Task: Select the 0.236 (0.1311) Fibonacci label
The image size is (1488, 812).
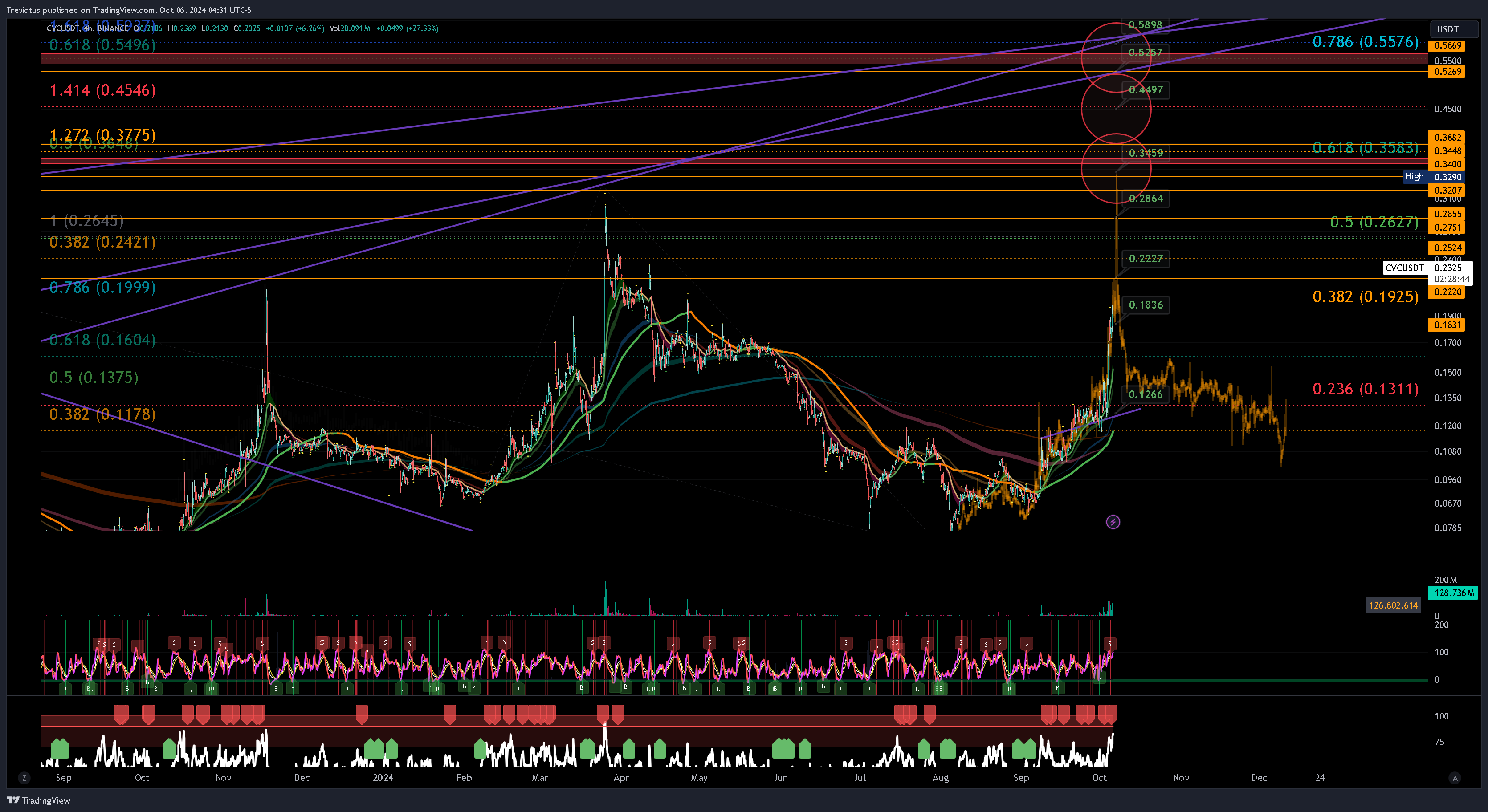Action: [x=1366, y=389]
